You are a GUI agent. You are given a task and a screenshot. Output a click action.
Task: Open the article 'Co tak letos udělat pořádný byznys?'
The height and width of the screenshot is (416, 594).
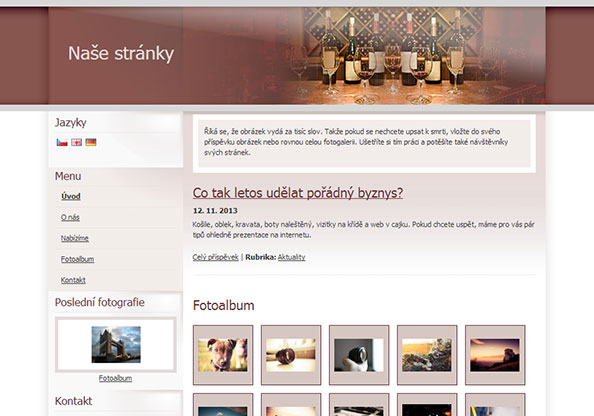[298, 193]
